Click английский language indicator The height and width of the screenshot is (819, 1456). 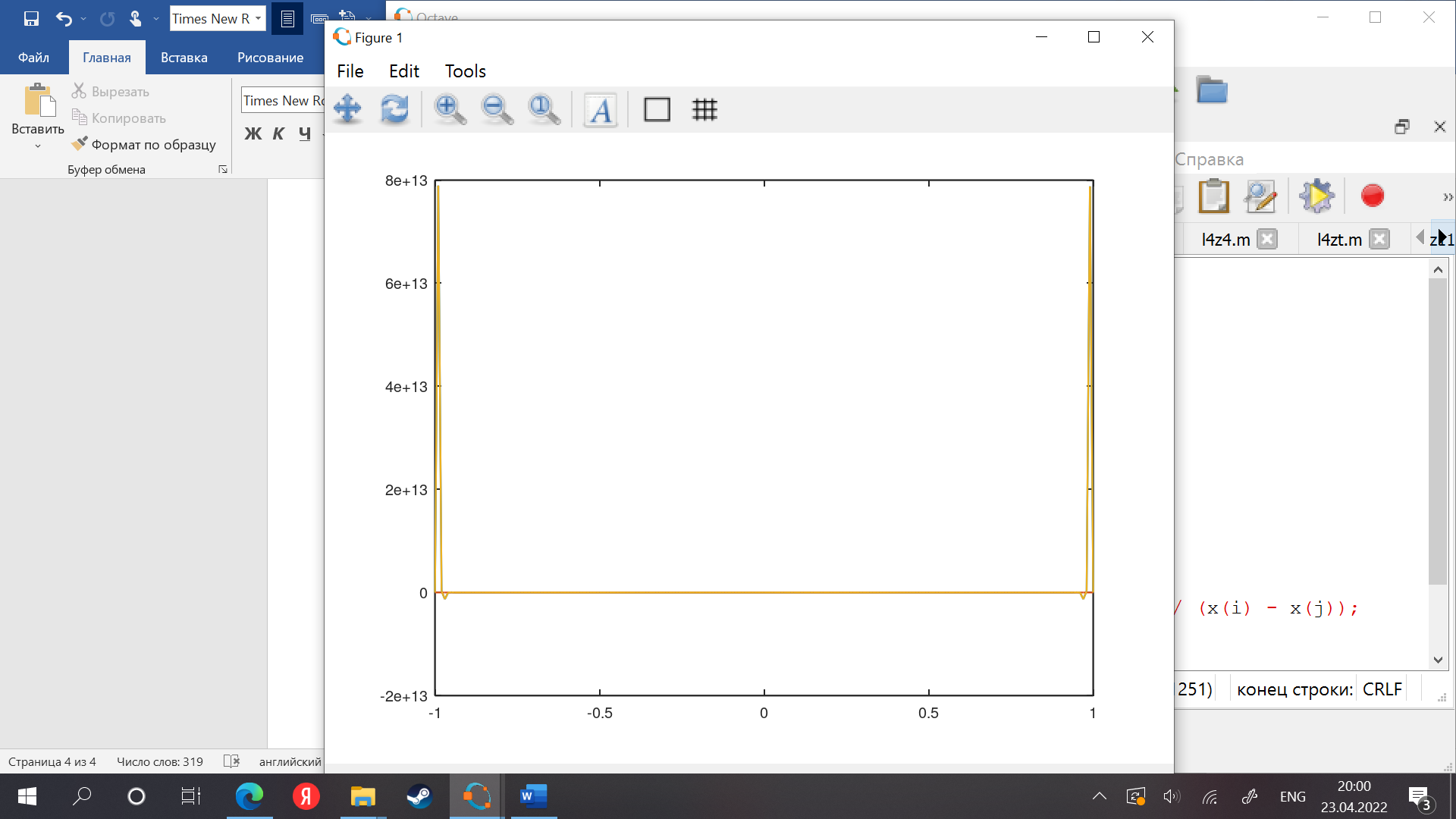pos(290,762)
